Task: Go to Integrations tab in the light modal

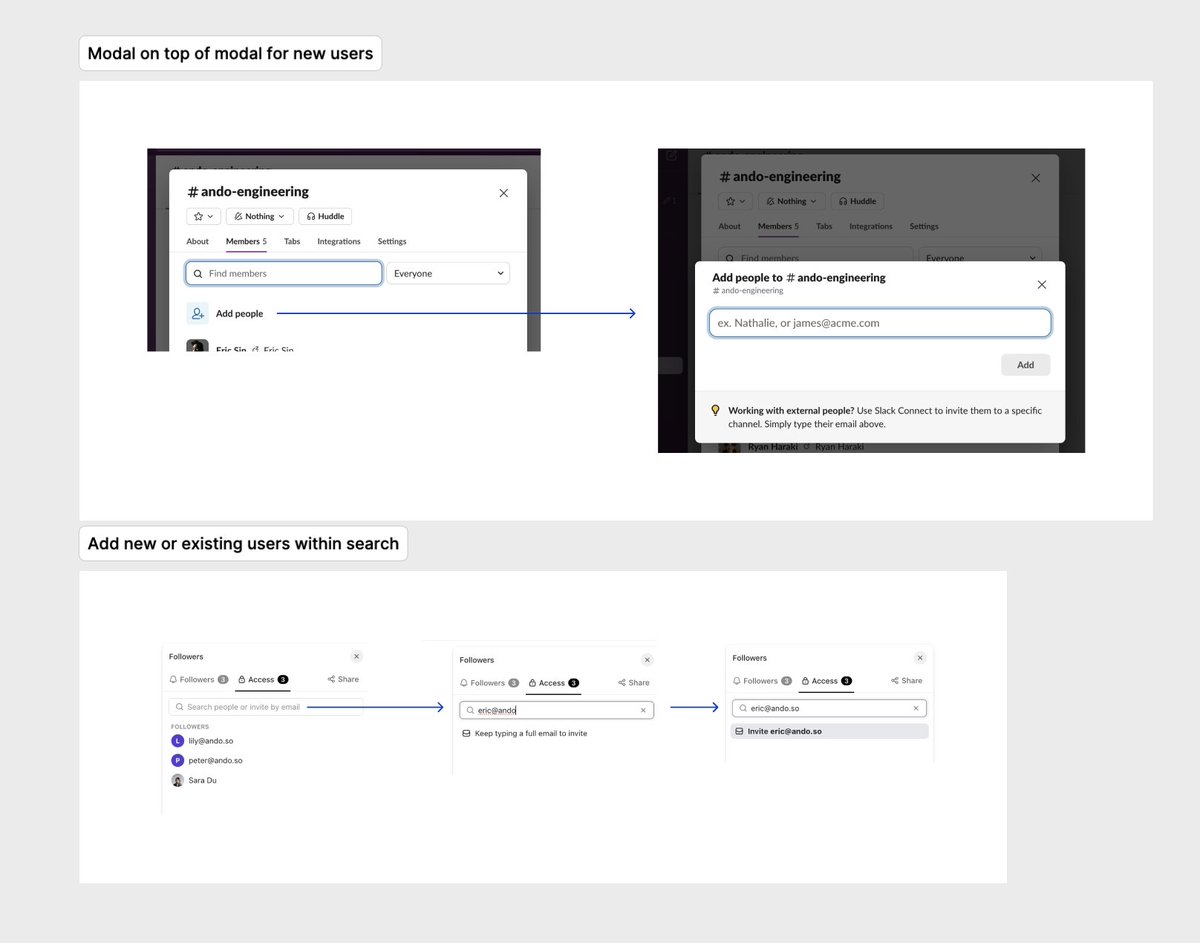Action: click(x=339, y=241)
